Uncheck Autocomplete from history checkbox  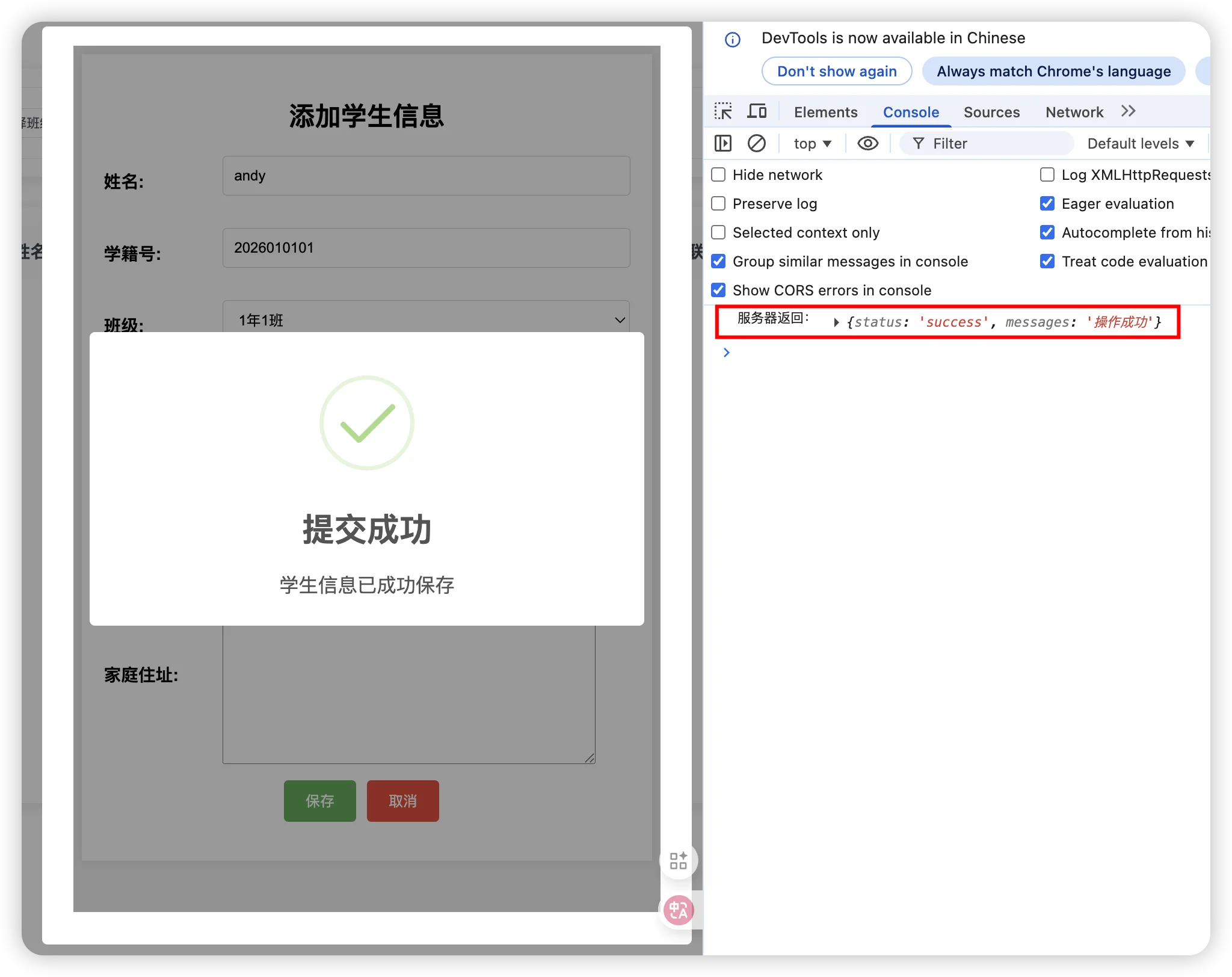1047,232
